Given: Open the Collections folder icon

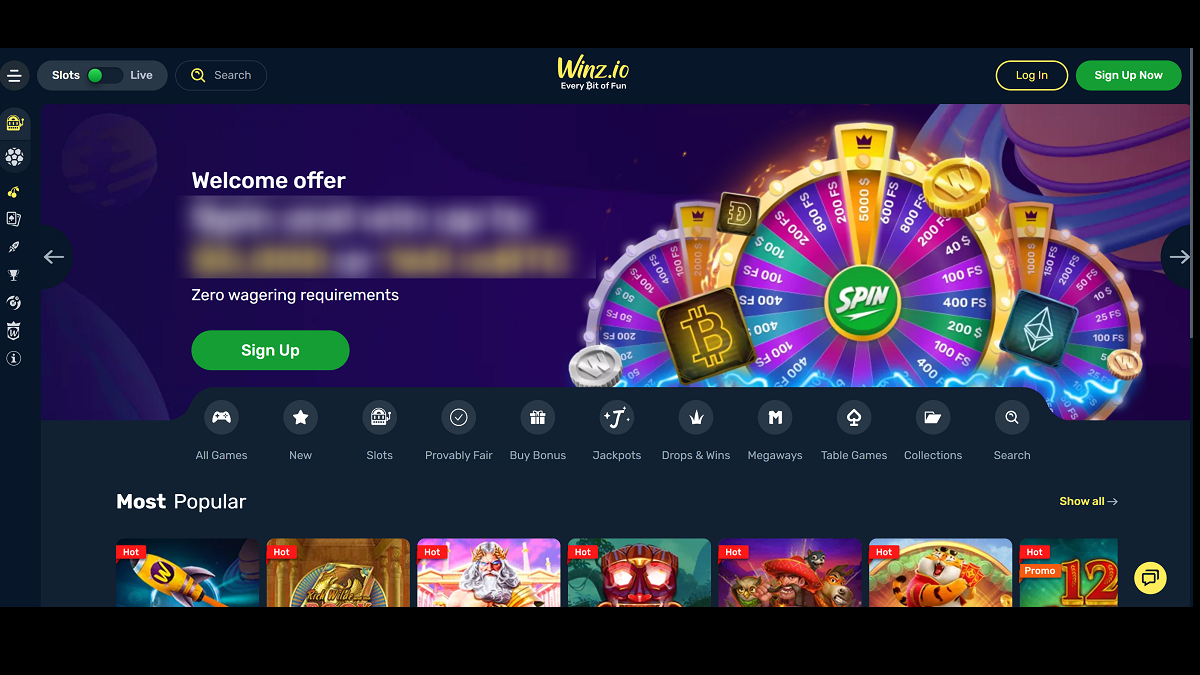Looking at the screenshot, I should 933,418.
